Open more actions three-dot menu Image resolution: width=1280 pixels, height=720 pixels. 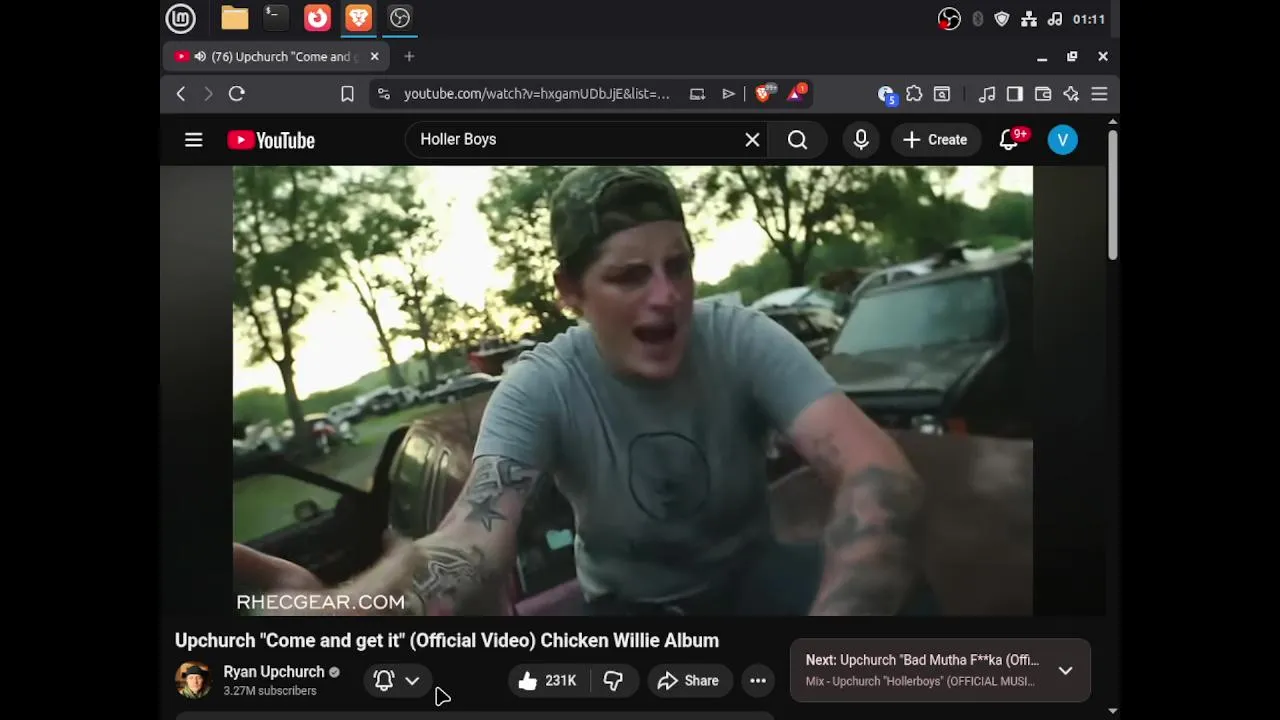(758, 681)
